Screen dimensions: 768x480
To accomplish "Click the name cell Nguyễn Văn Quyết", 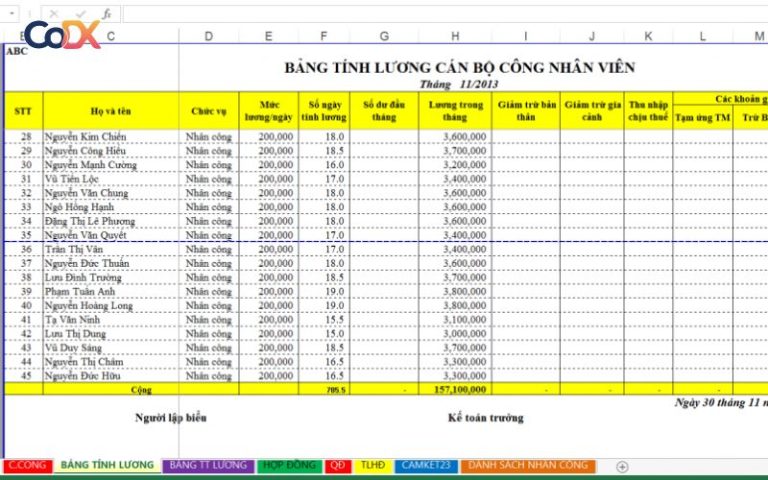I will (x=111, y=235).
